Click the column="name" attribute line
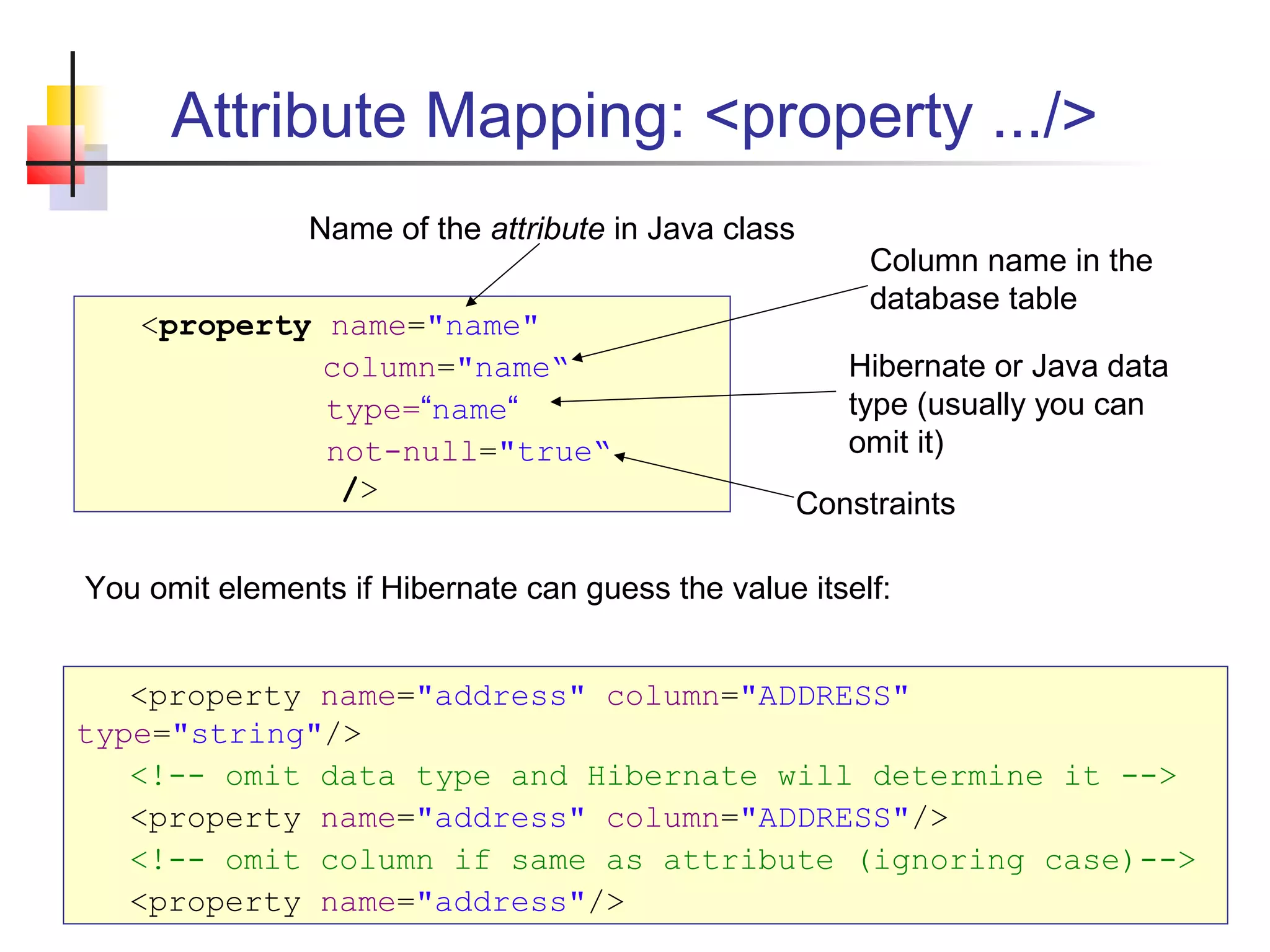 445,368
